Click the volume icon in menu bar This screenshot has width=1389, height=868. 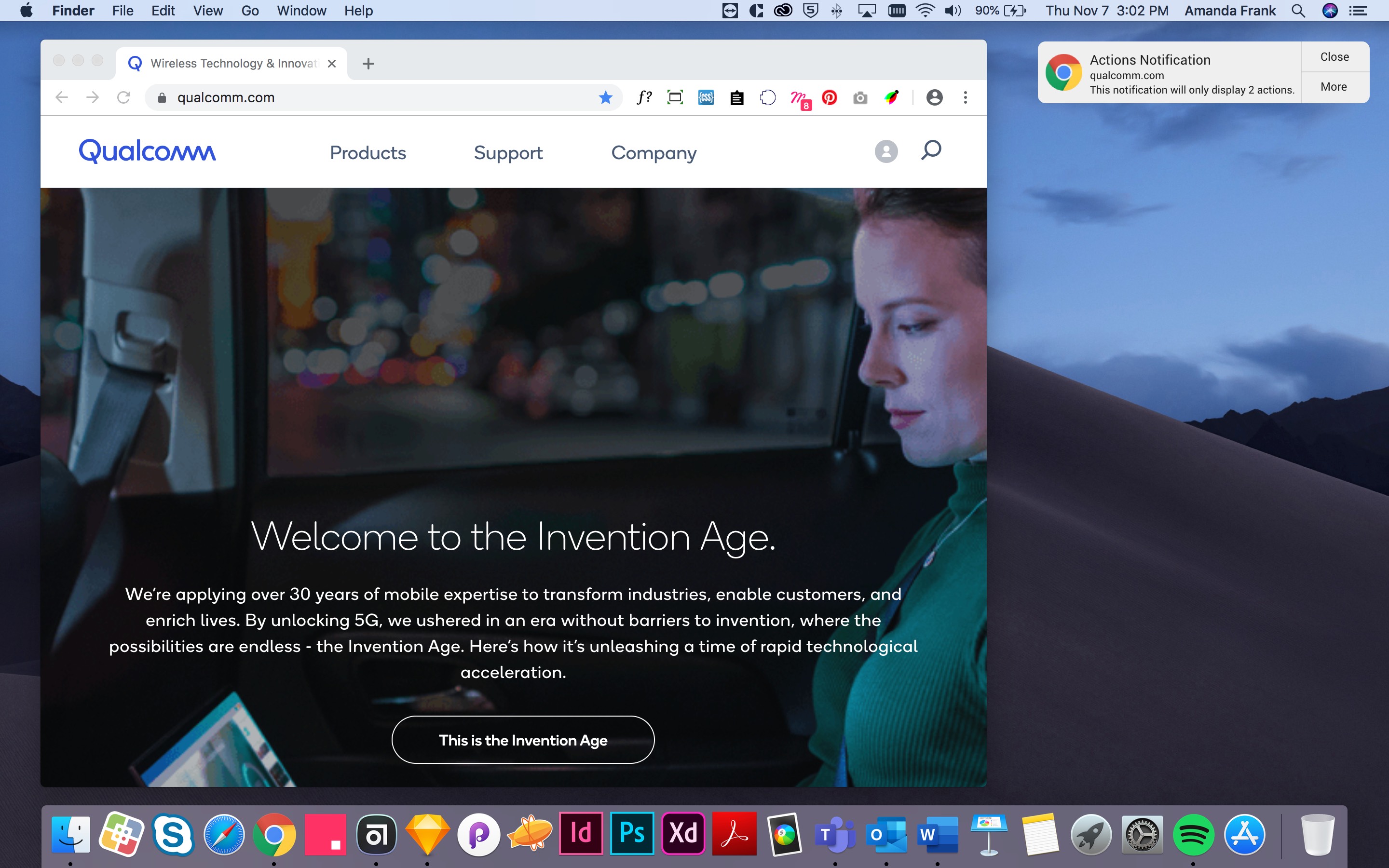pyautogui.click(x=953, y=10)
